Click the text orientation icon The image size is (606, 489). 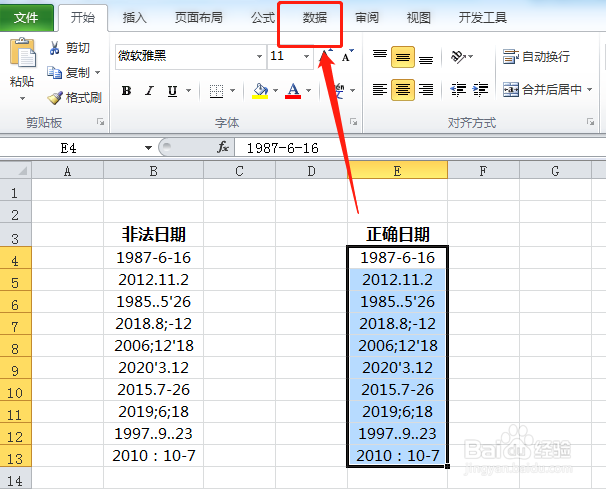point(458,57)
